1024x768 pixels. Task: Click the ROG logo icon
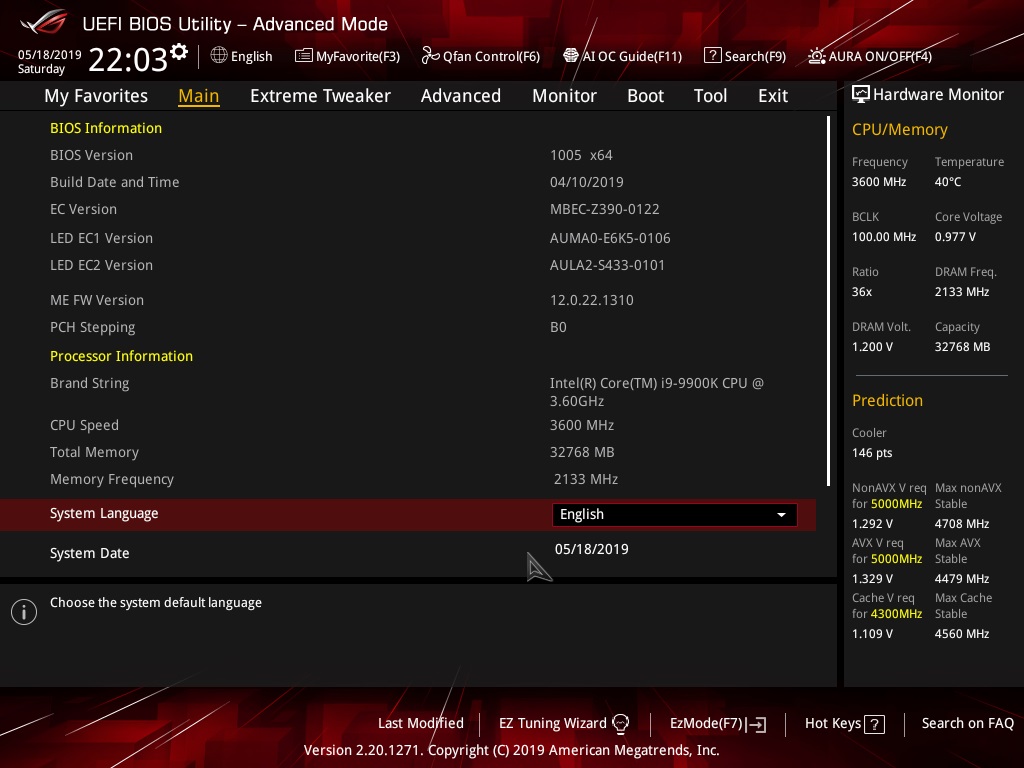coord(44,22)
